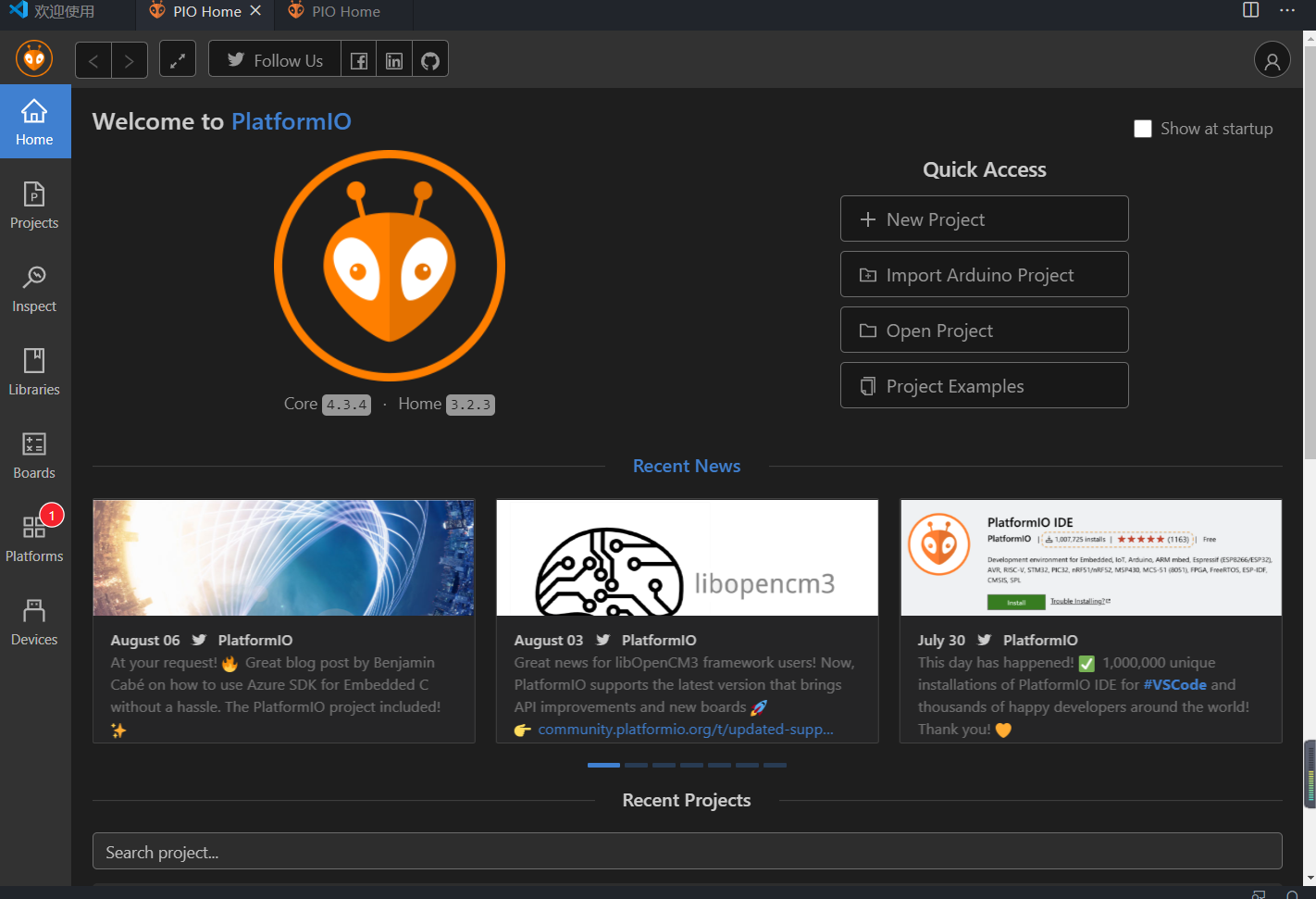Screen dimensions: 1316x899
Task: Click the split editor layout icon
Action: [x=1251, y=10]
